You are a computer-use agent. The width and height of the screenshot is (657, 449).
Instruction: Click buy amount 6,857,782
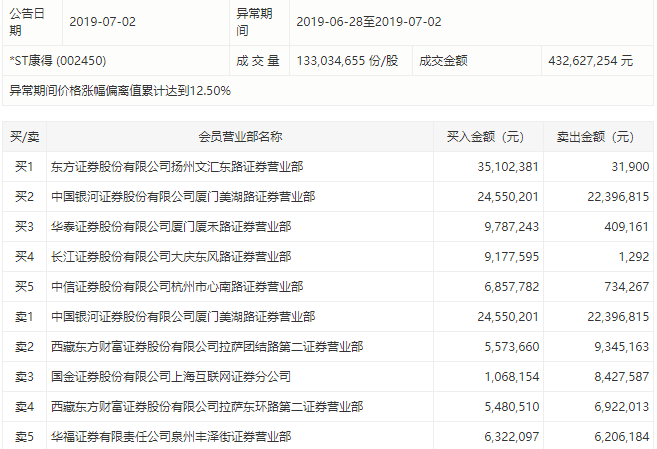tap(512, 287)
